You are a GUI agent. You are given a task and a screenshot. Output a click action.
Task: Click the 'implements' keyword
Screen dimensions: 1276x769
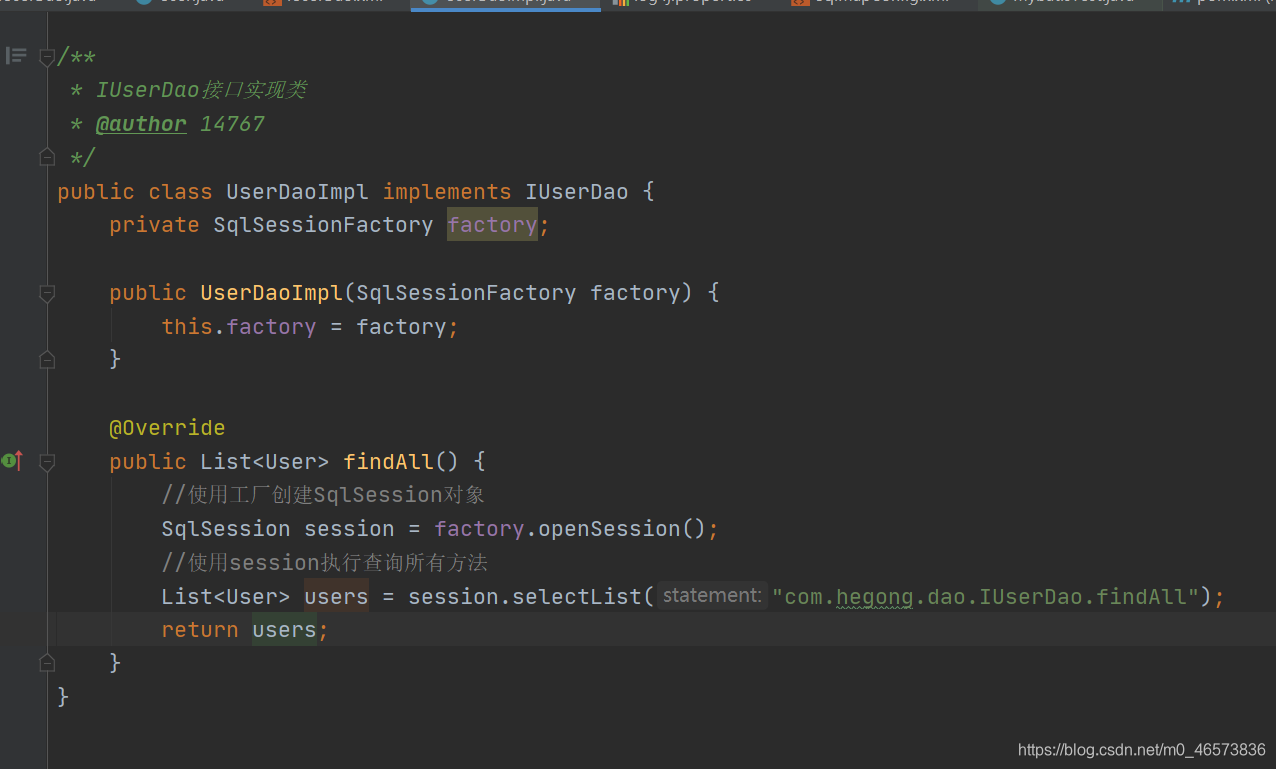click(447, 191)
